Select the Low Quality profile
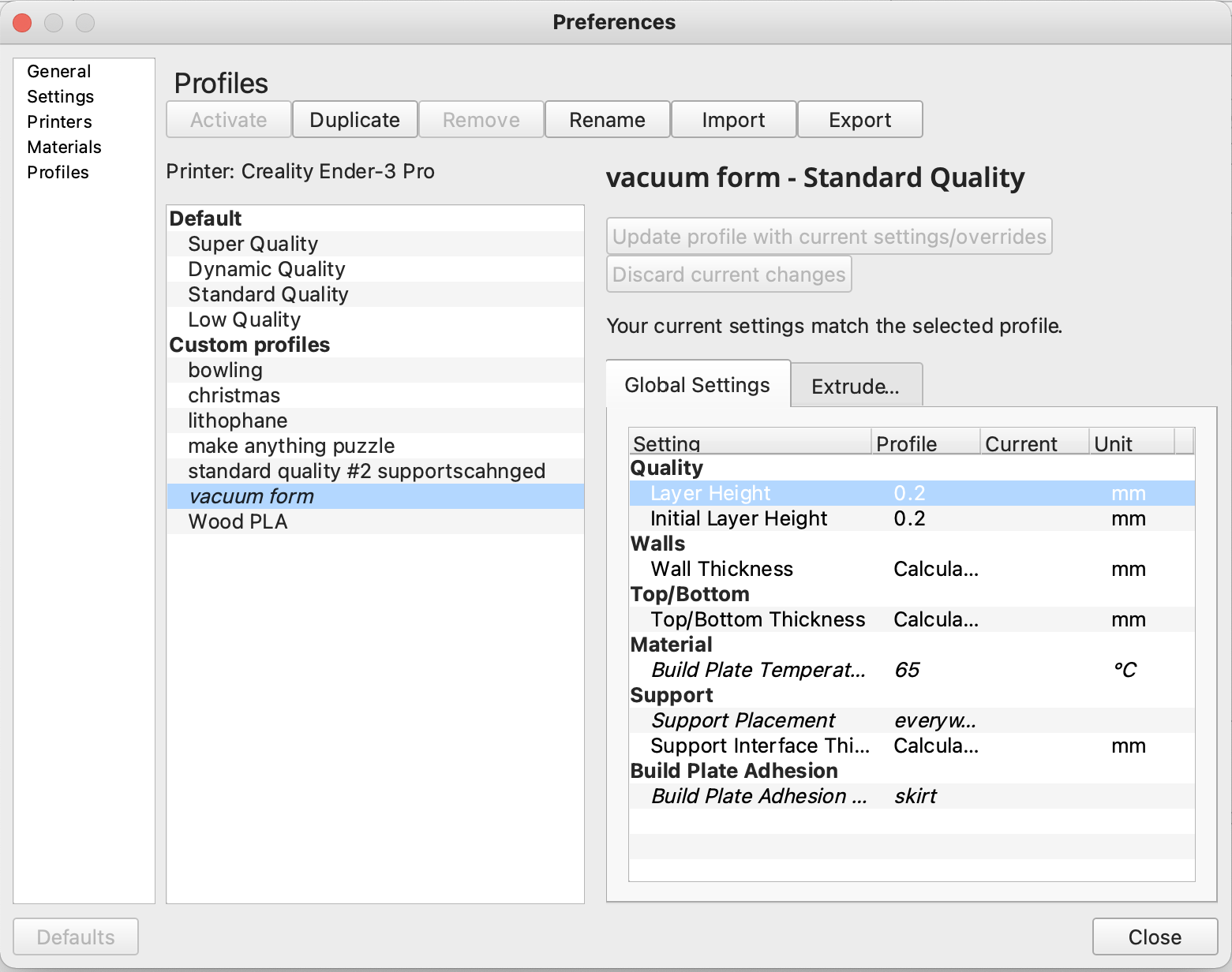The image size is (1232, 972). (x=376, y=320)
